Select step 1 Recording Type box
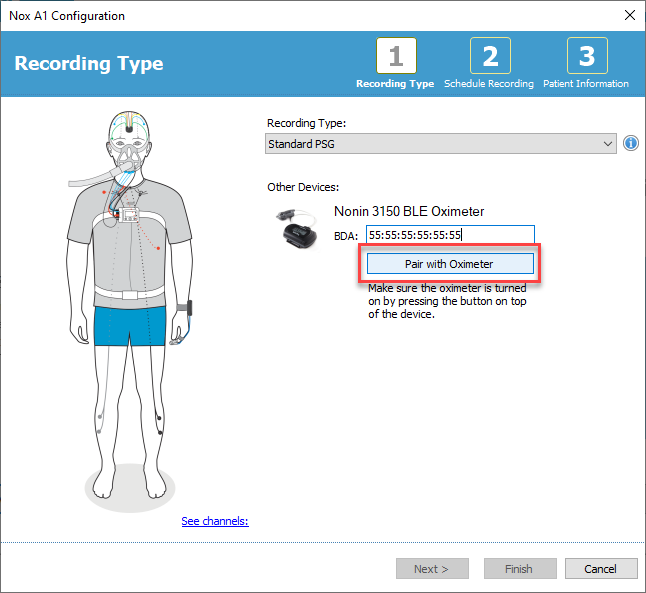This screenshot has width=646, height=593. point(396,56)
